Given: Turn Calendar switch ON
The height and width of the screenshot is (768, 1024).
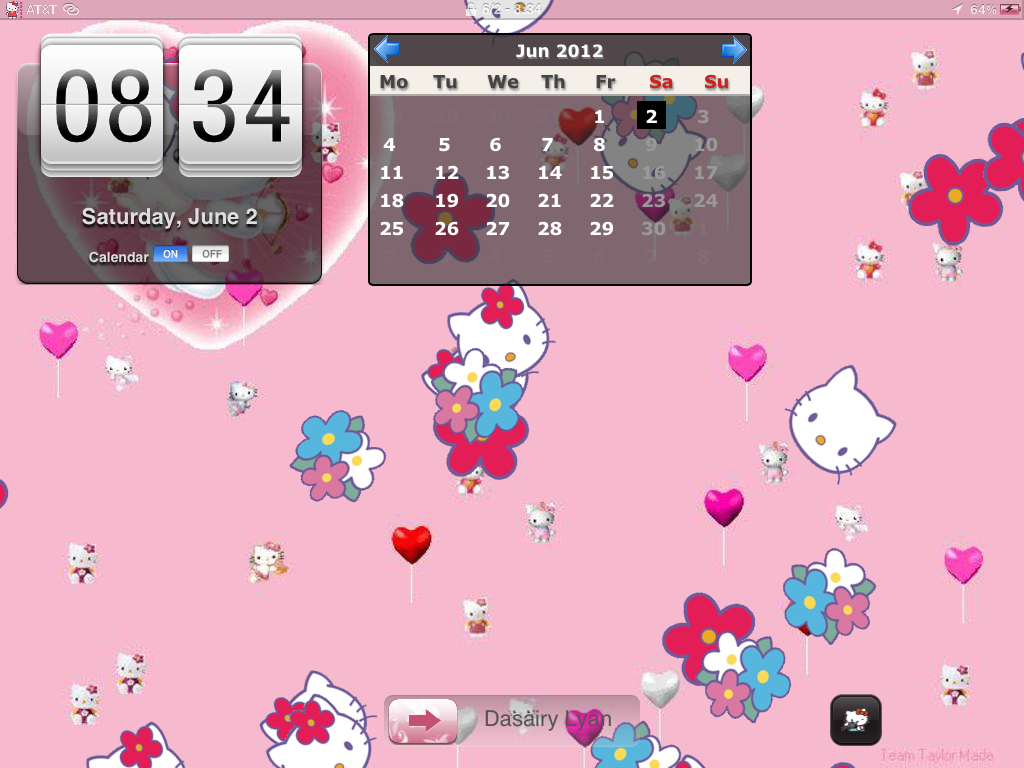Looking at the screenshot, I should pos(170,254).
